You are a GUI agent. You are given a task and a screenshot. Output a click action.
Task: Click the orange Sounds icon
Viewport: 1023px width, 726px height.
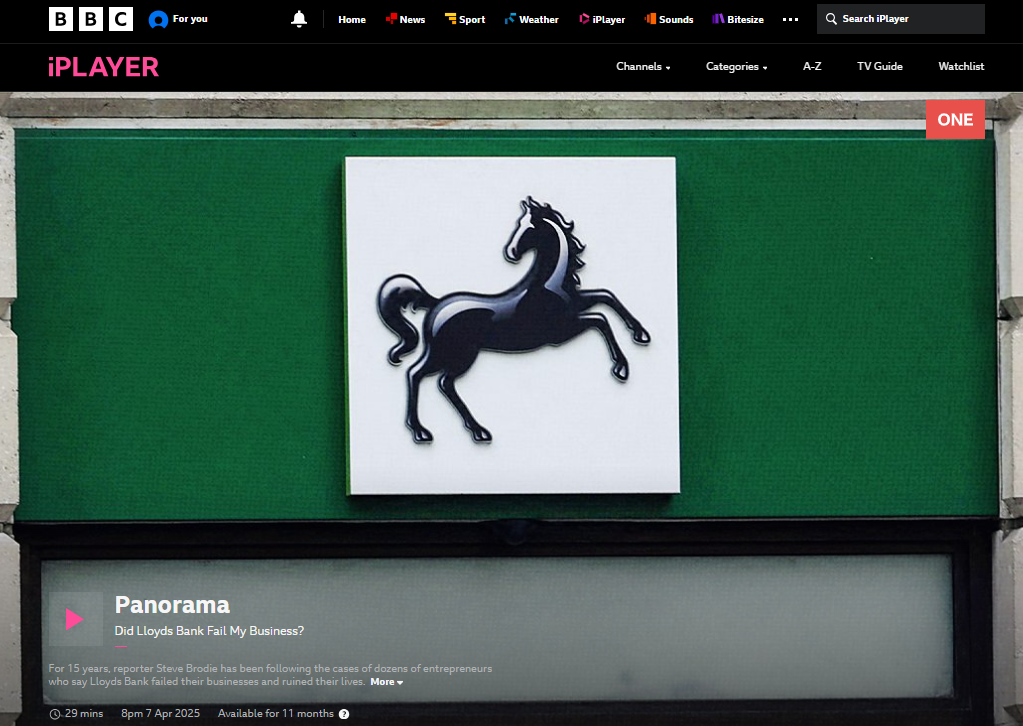coord(650,19)
